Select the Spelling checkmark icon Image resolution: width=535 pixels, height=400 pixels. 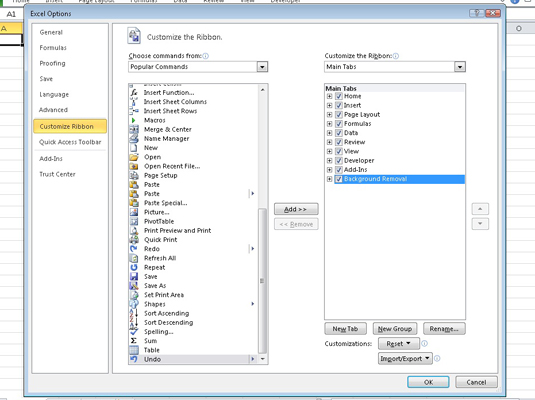tap(134, 331)
